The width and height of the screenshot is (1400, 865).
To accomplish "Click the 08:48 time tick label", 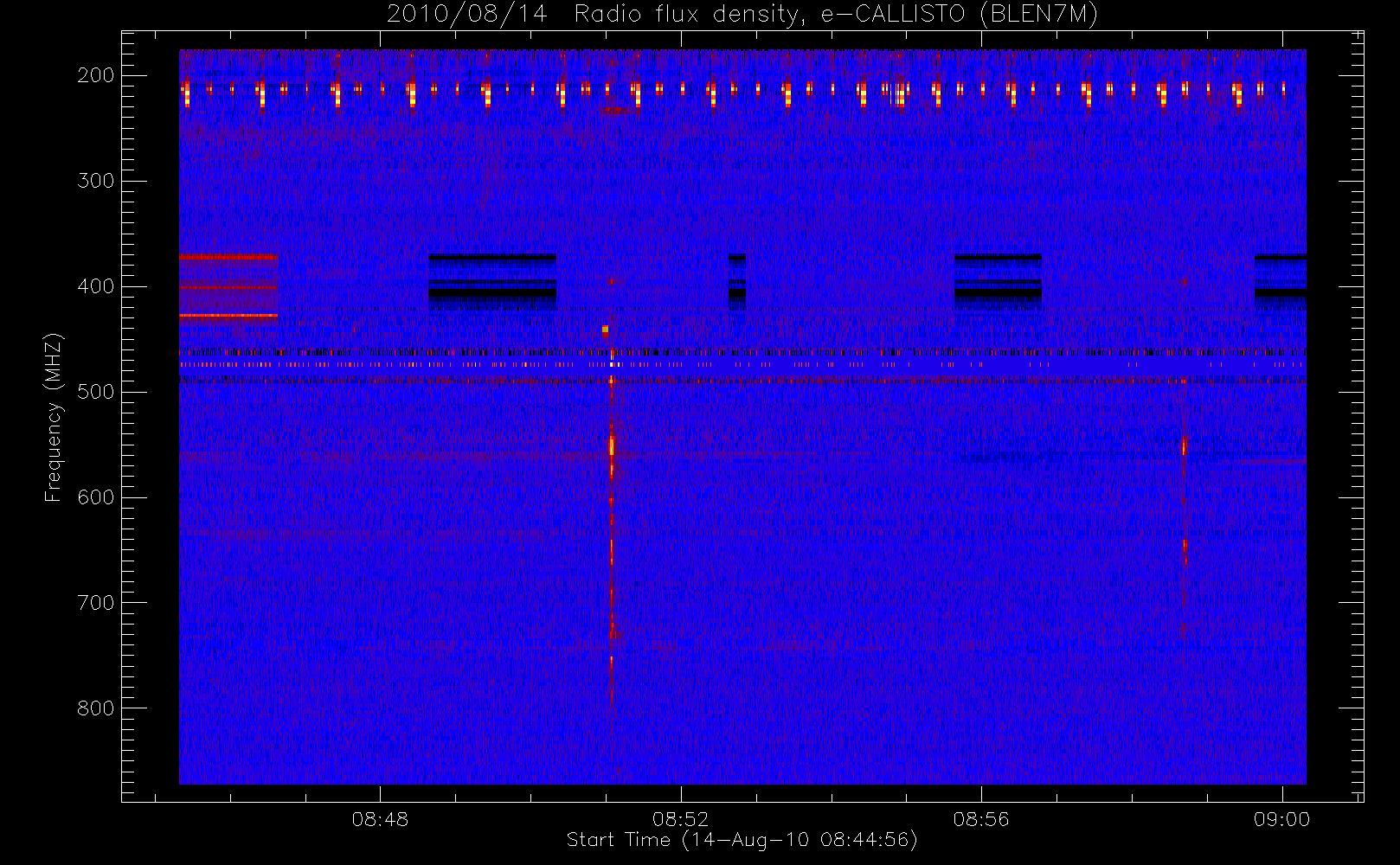I will point(380,819).
